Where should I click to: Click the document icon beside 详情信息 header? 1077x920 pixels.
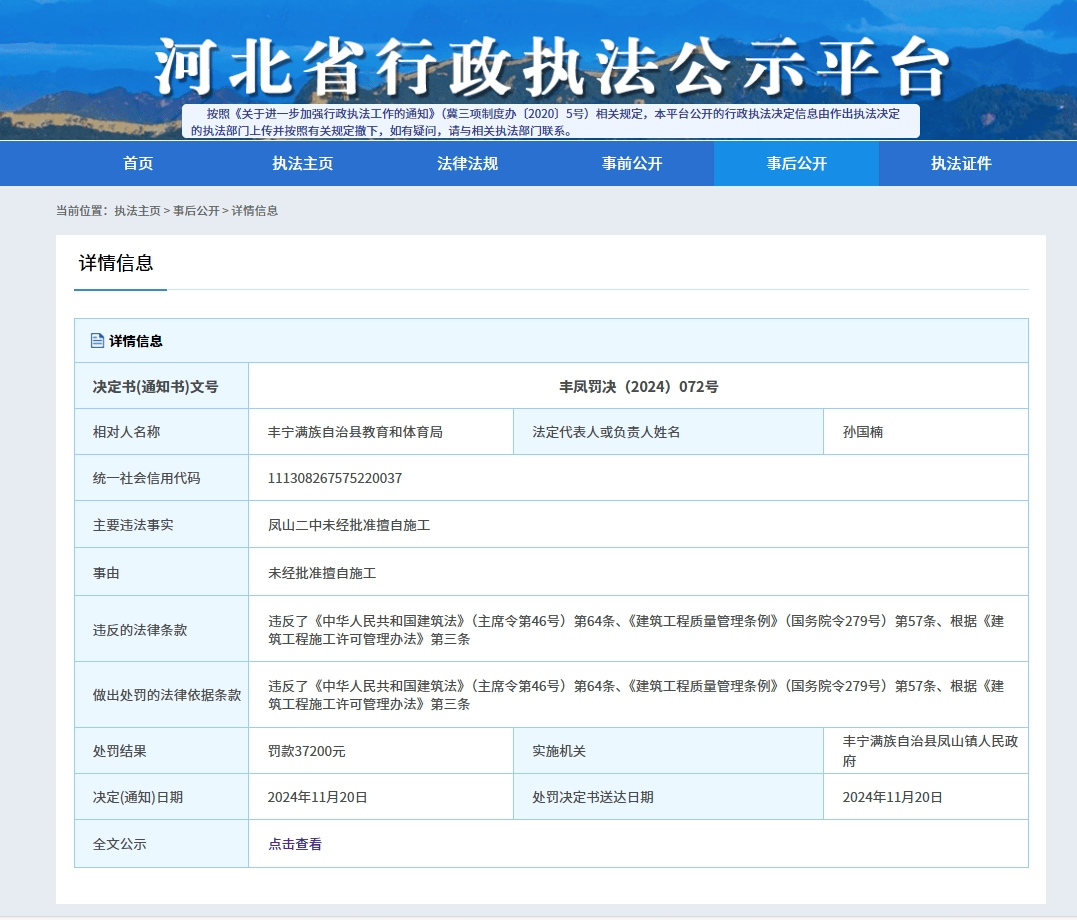pyautogui.click(x=97, y=341)
